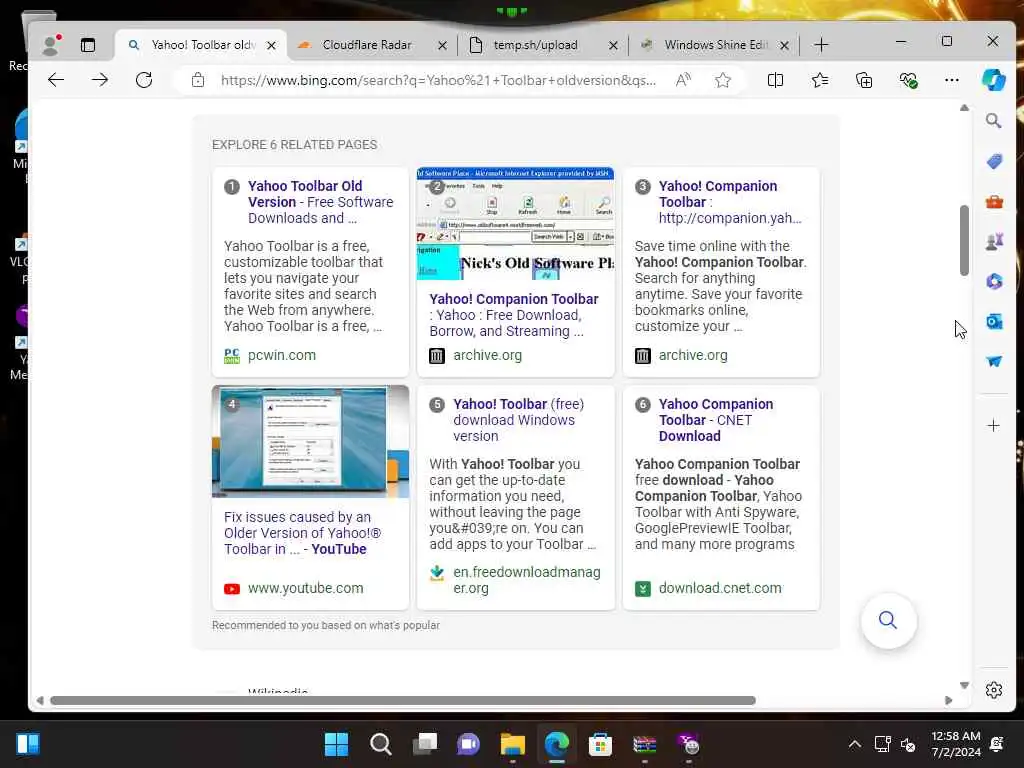The width and height of the screenshot is (1024, 768).
Task: Click the address bar URL
Action: coord(438,80)
